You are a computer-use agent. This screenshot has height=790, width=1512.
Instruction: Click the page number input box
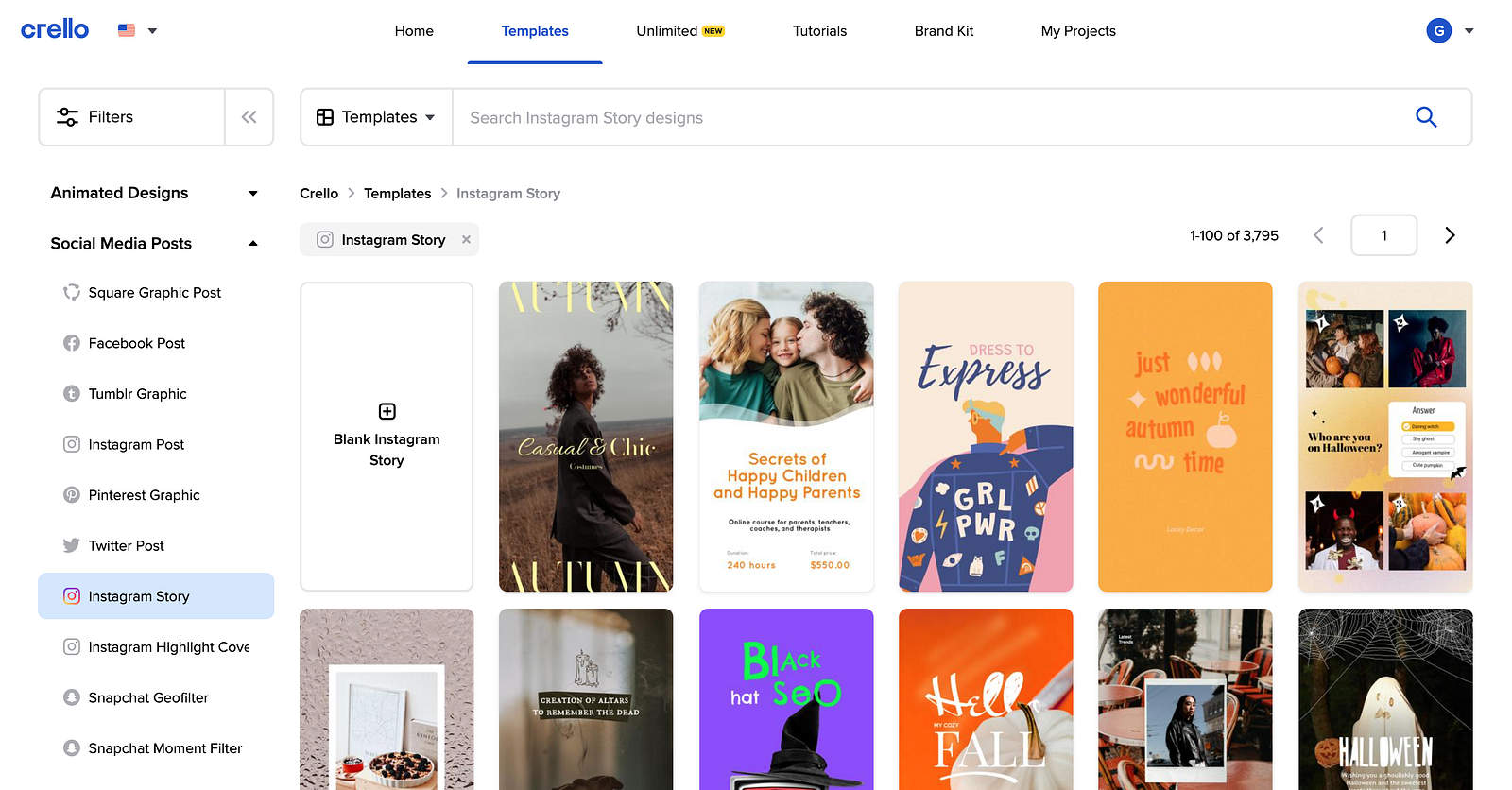click(x=1384, y=235)
